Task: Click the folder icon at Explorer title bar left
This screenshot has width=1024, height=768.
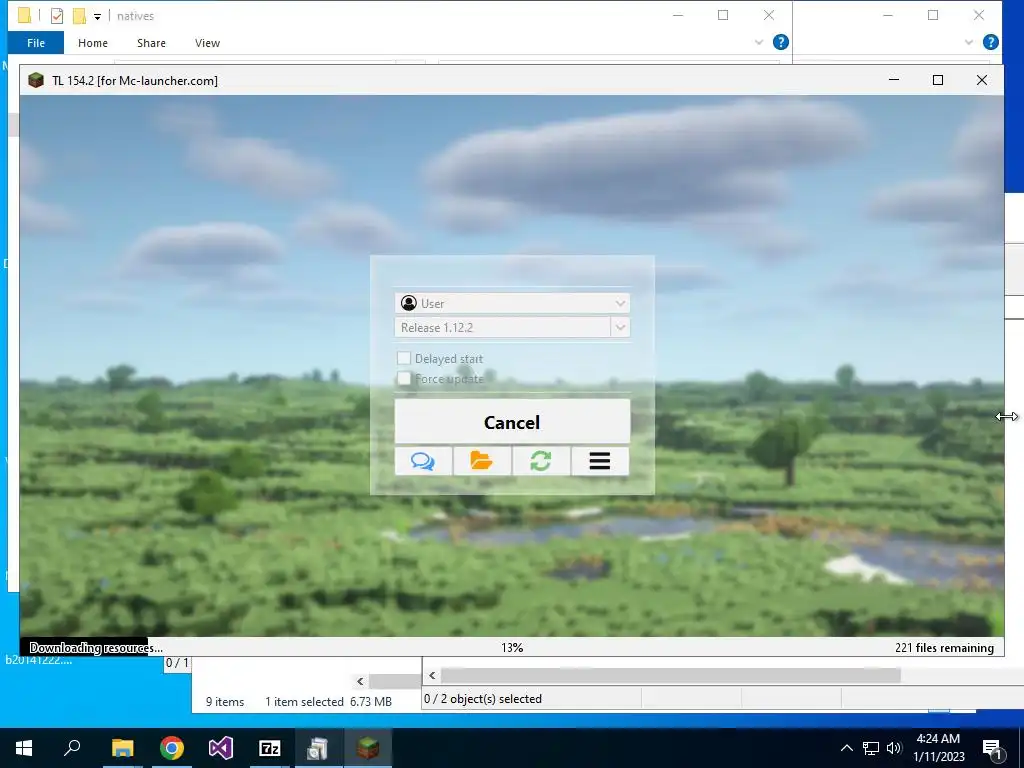Action: (x=24, y=15)
